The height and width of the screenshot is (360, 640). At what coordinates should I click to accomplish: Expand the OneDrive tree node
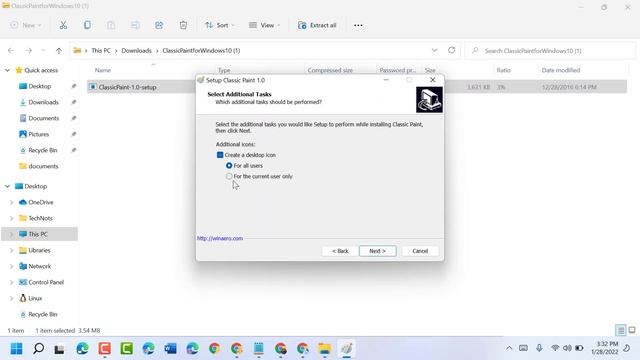coord(11,202)
